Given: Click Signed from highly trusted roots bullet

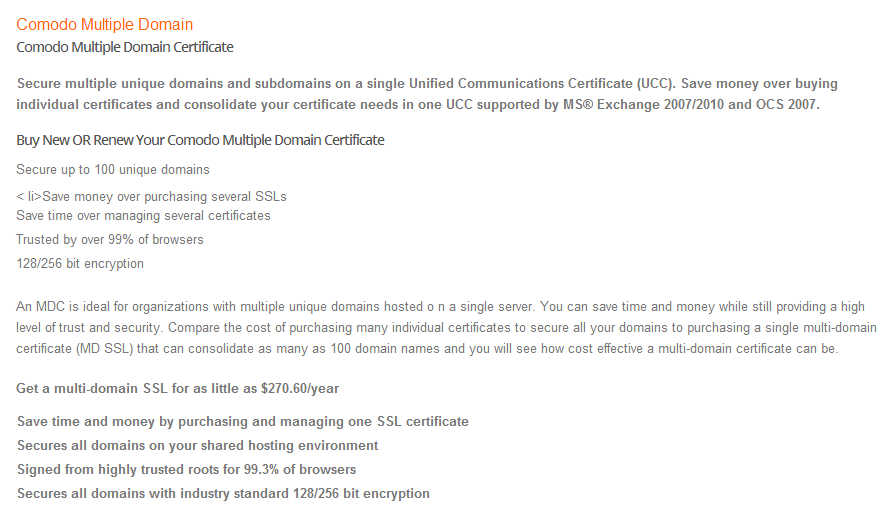Looking at the screenshot, I should 186,470.
